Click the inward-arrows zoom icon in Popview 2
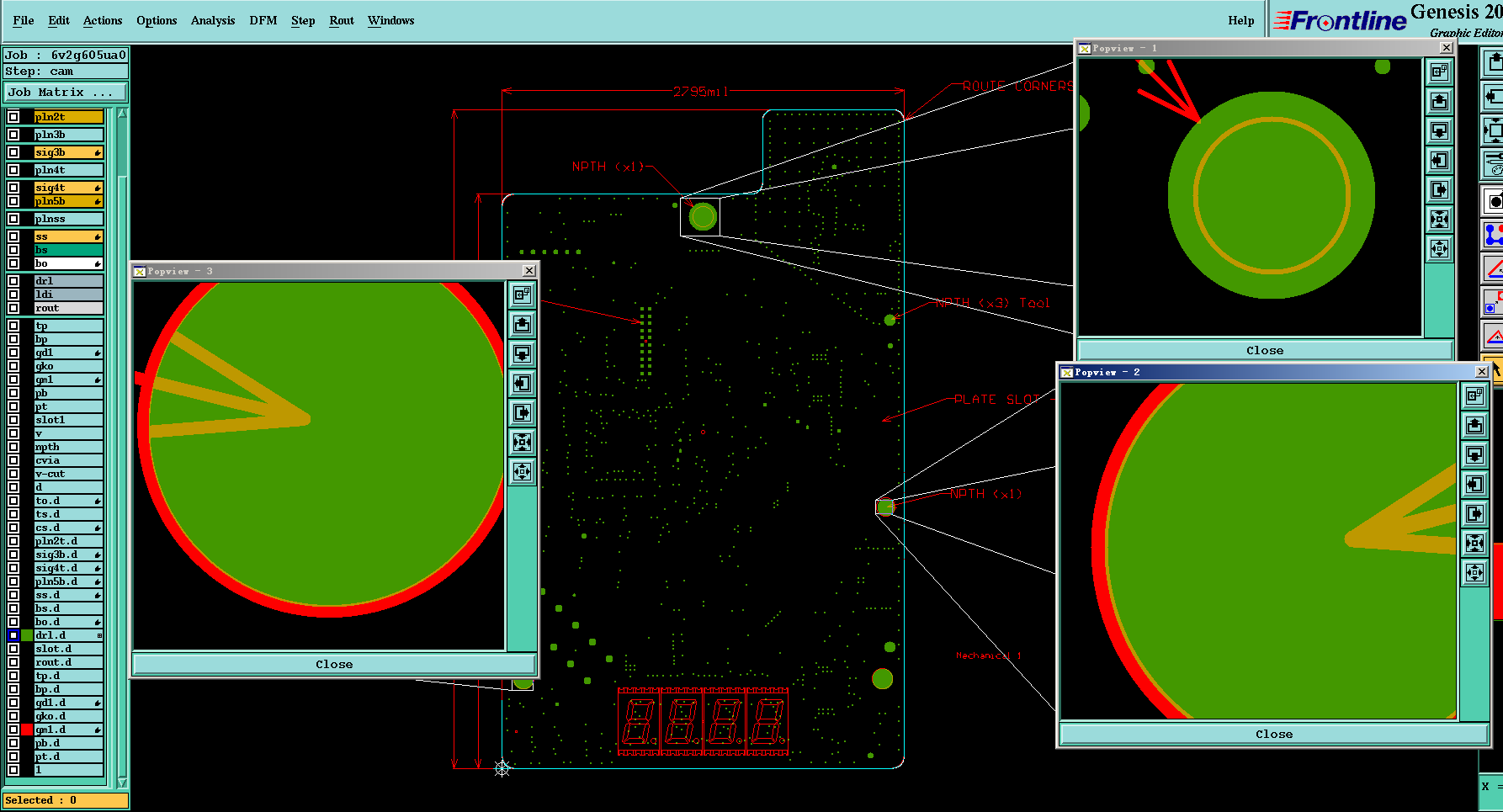 tap(1475, 543)
